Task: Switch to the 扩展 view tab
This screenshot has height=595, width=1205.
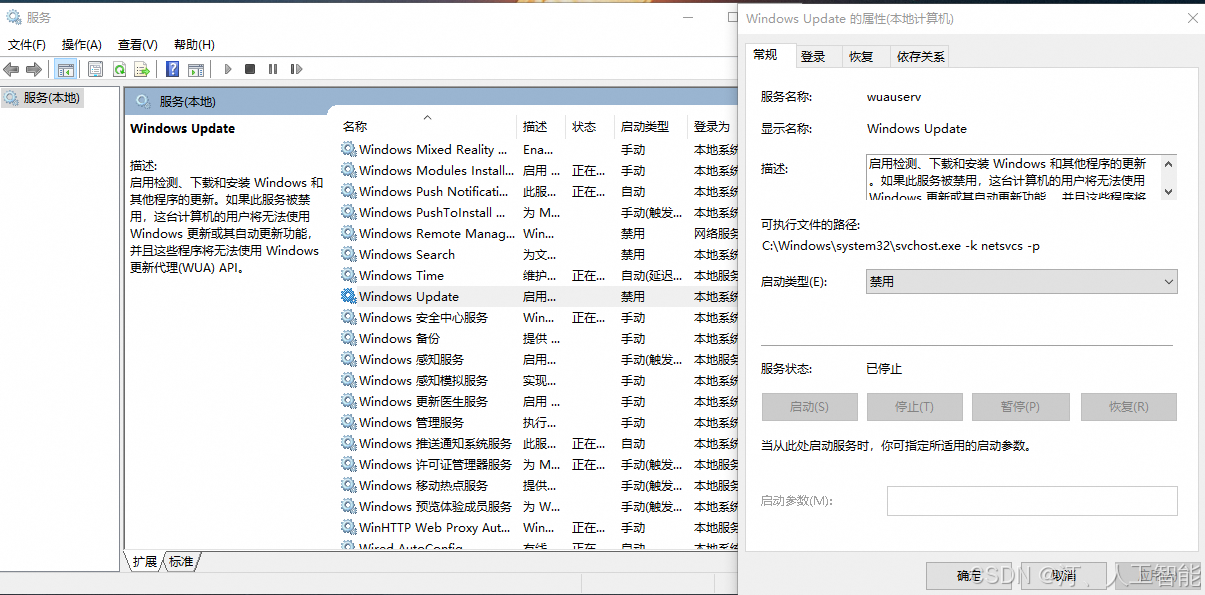Action: pyautogui.click(x=145, y=562)
